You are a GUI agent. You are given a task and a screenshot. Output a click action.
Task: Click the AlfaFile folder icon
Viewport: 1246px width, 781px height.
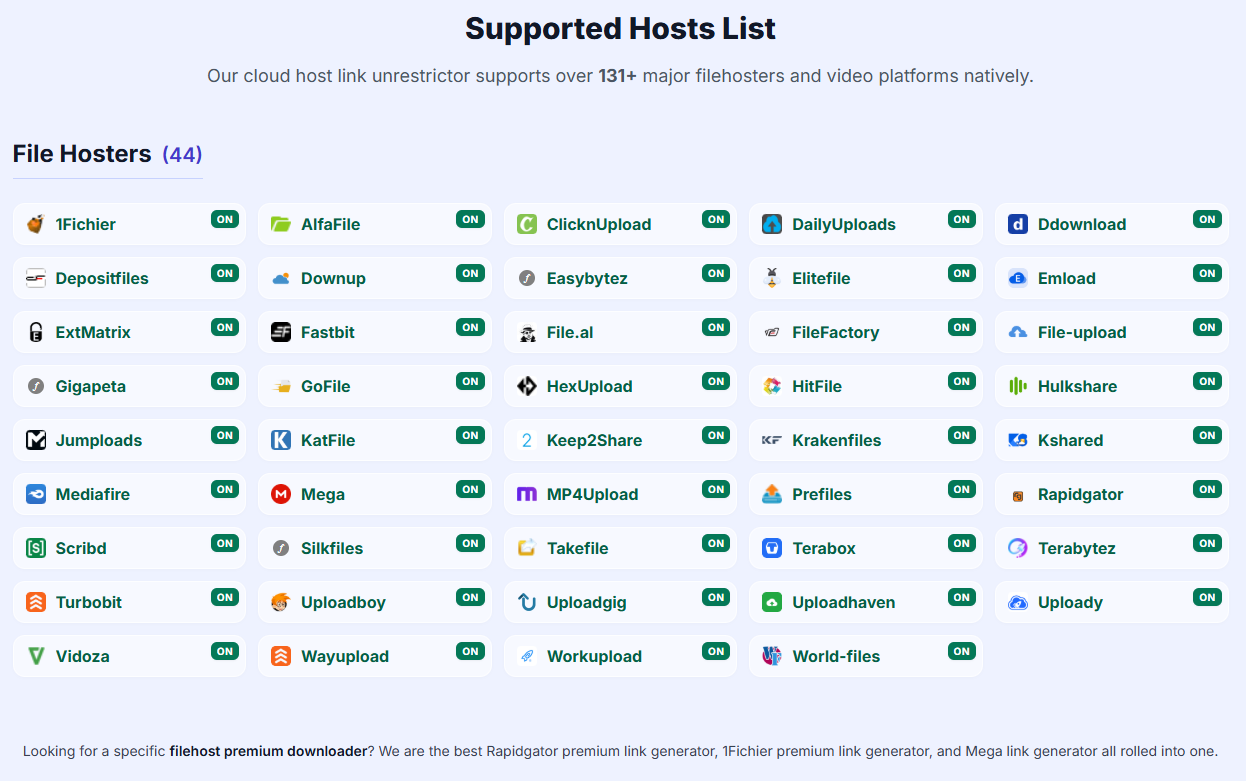281,224
